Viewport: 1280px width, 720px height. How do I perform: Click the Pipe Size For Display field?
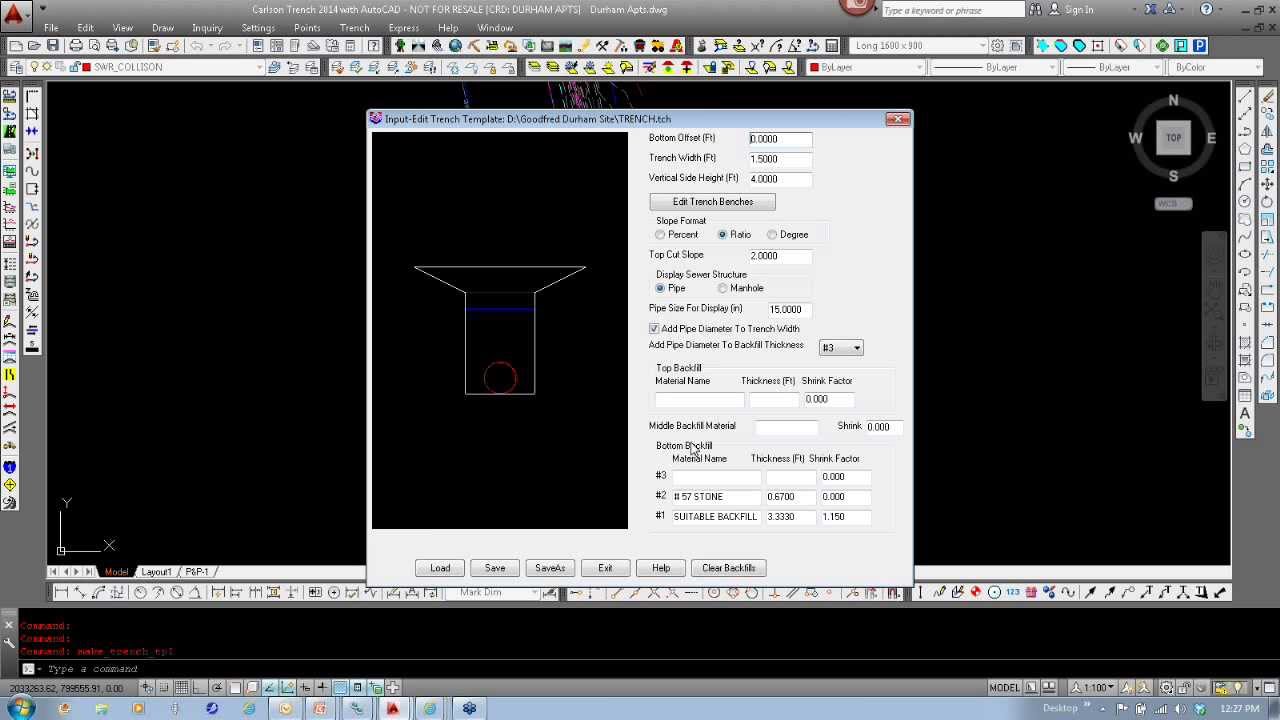789,309
